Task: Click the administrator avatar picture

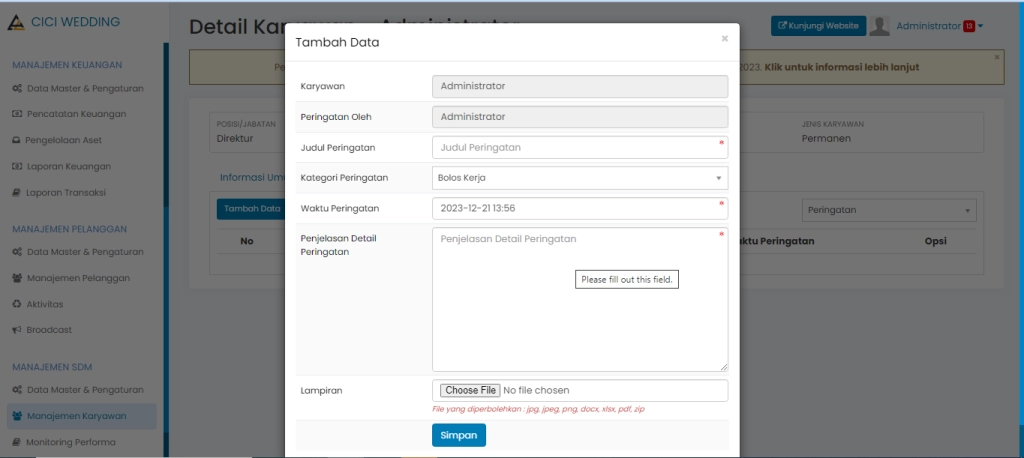Action: pos(880,26)
